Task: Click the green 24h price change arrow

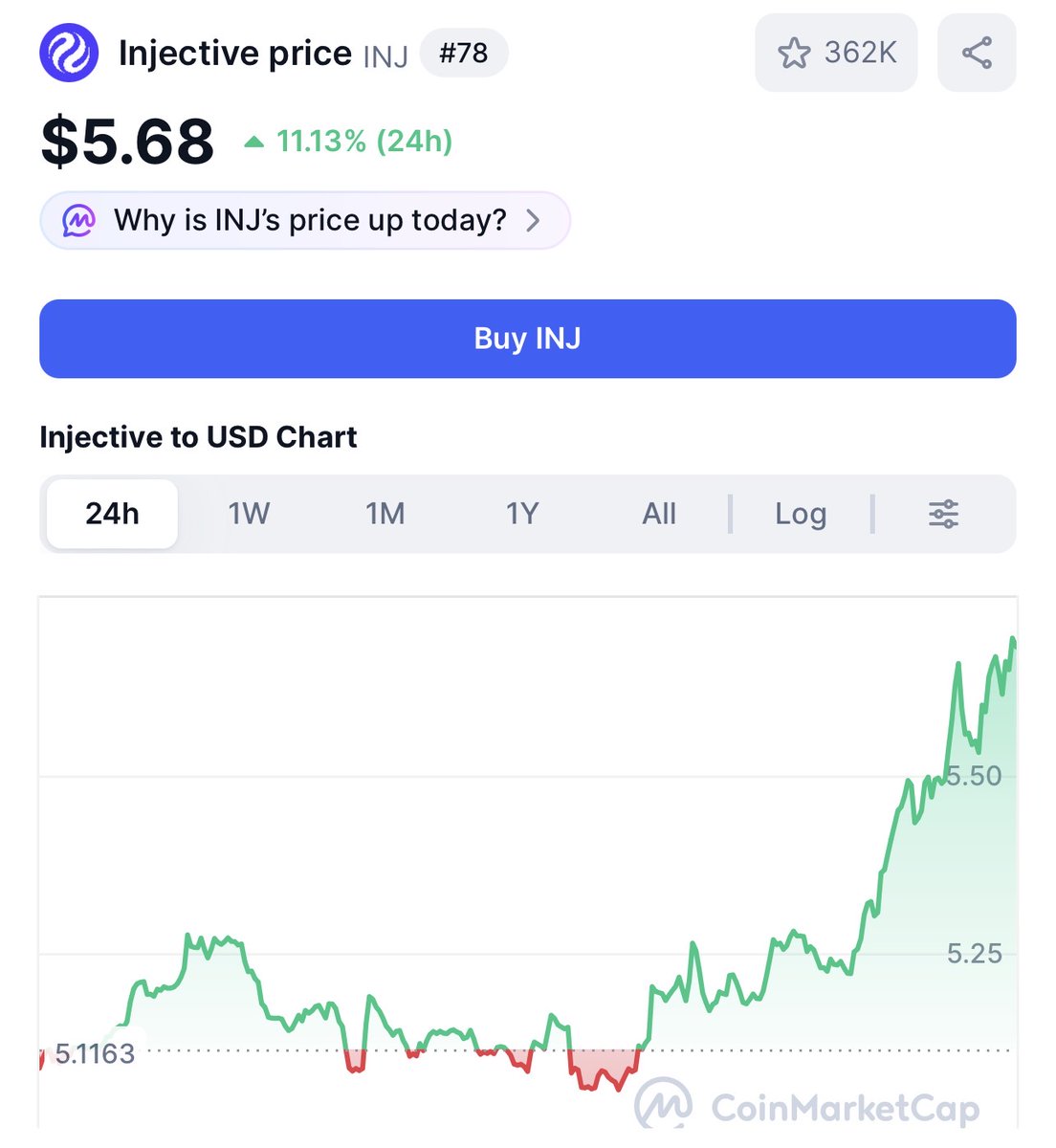Action: (253, 143)
